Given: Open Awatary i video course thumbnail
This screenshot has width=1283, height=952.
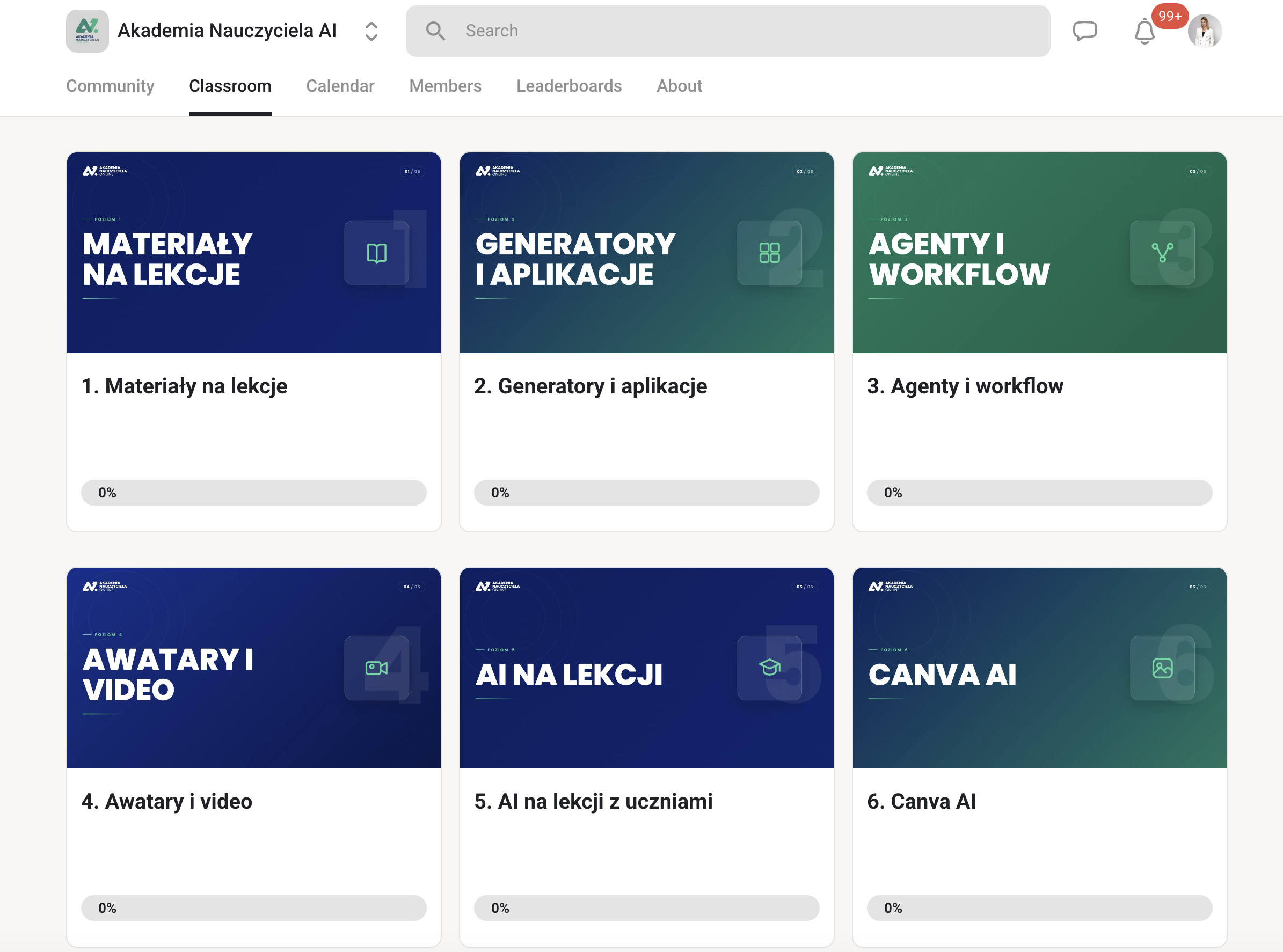Looking at the screenshot, I should (253, 668).
